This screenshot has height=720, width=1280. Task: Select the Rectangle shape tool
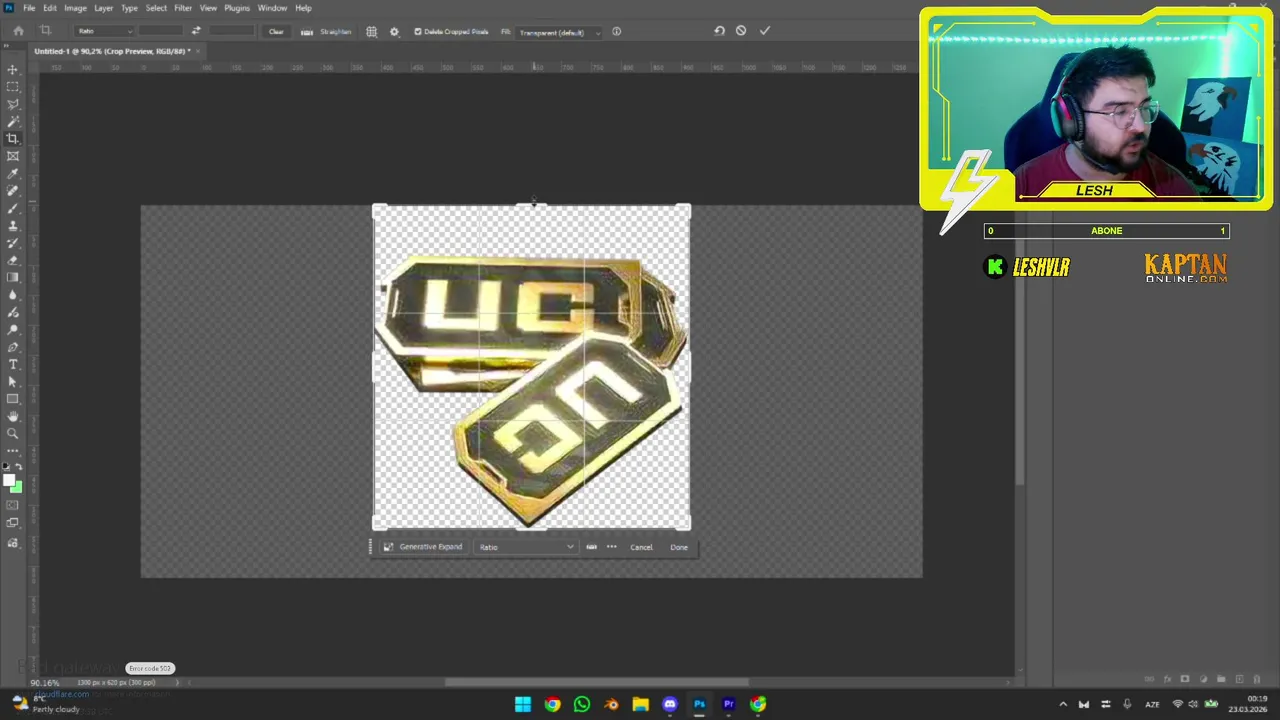tap(13, 399)
